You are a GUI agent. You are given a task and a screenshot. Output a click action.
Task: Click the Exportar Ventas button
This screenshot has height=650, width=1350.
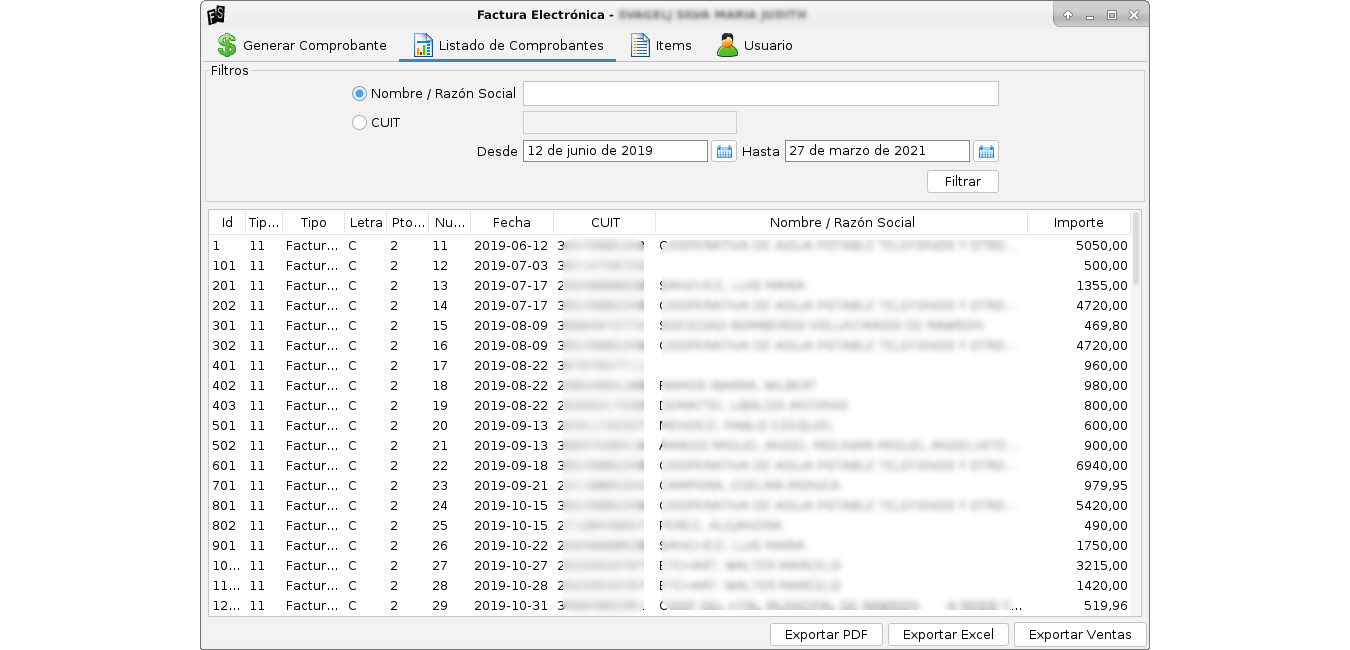pyautogui.click(x=1080, y=635)
